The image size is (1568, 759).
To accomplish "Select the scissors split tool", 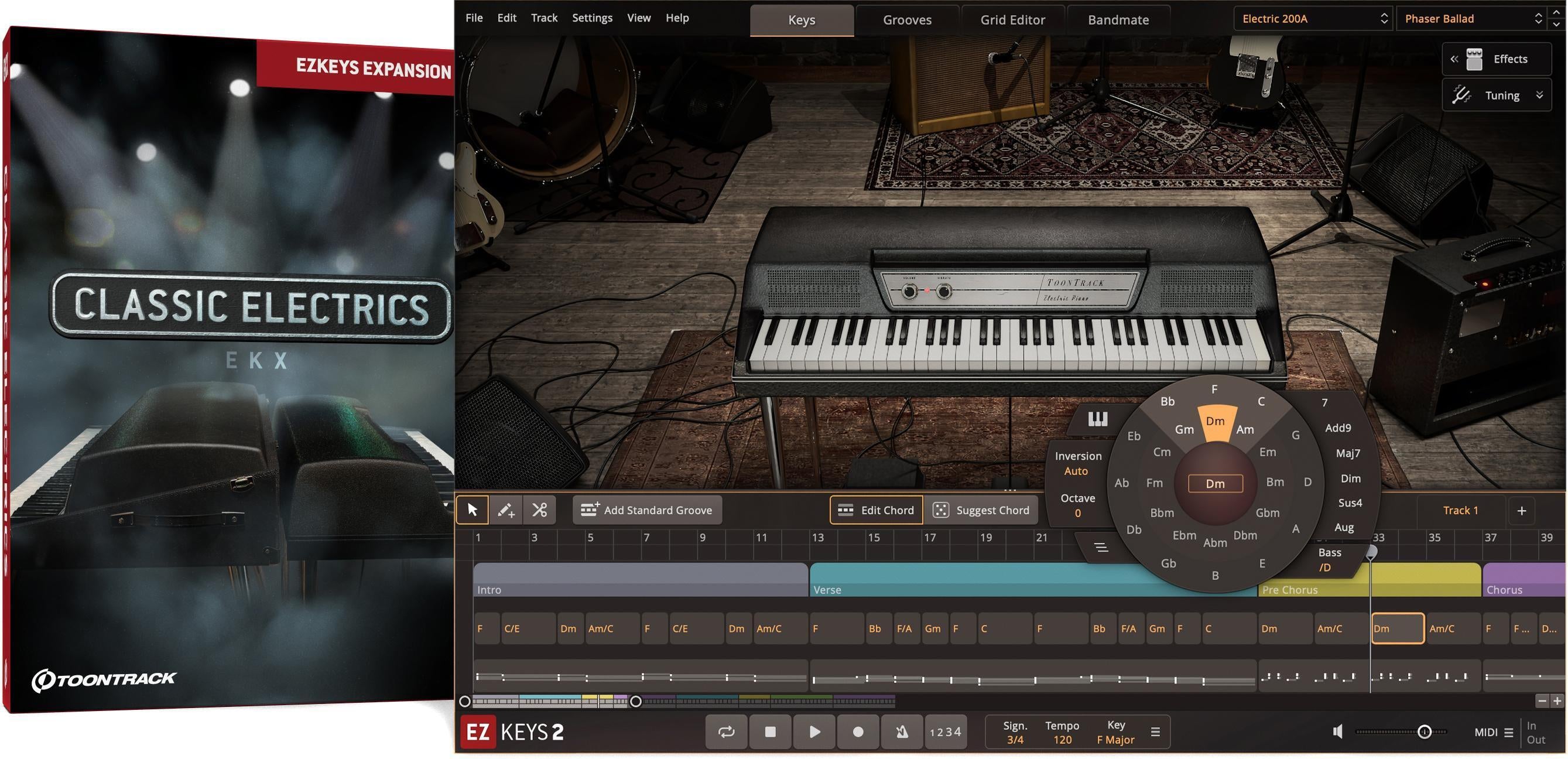I will pyautogui.click(x=538, y=510).
